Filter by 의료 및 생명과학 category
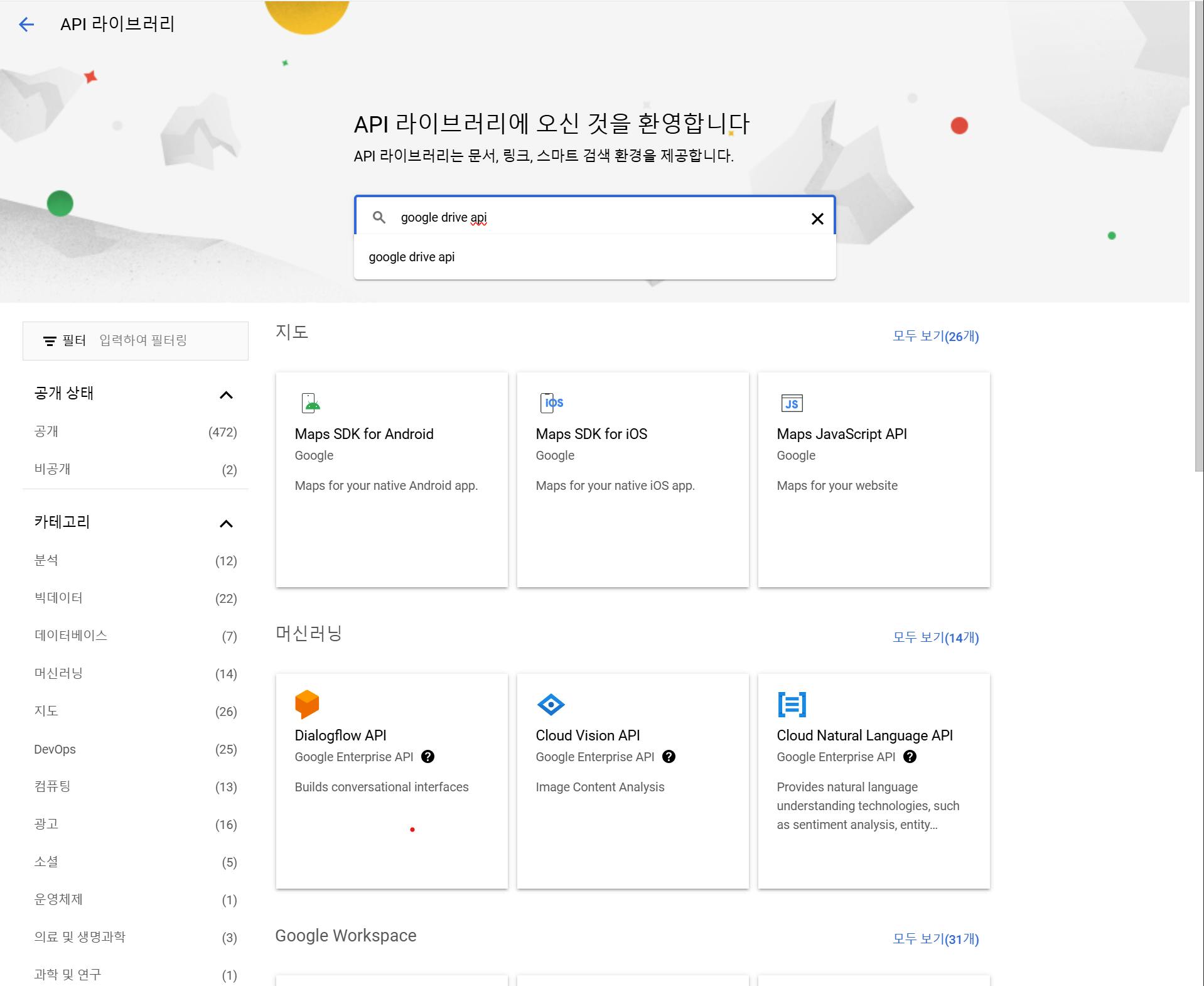The image size is (1204, 986). 136,938
